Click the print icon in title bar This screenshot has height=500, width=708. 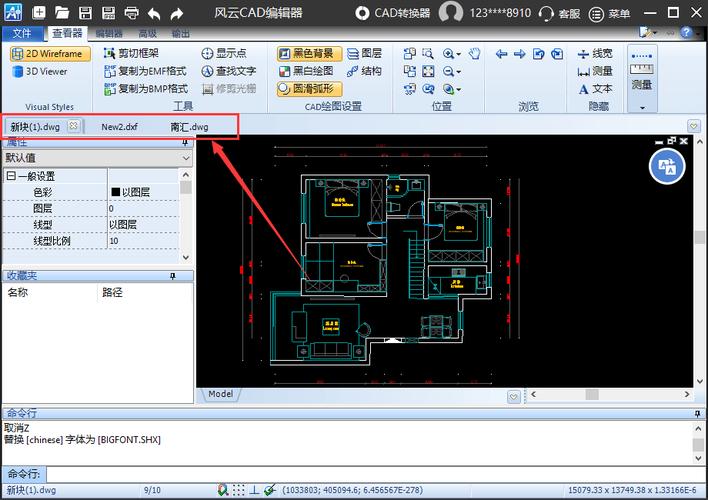130,14
